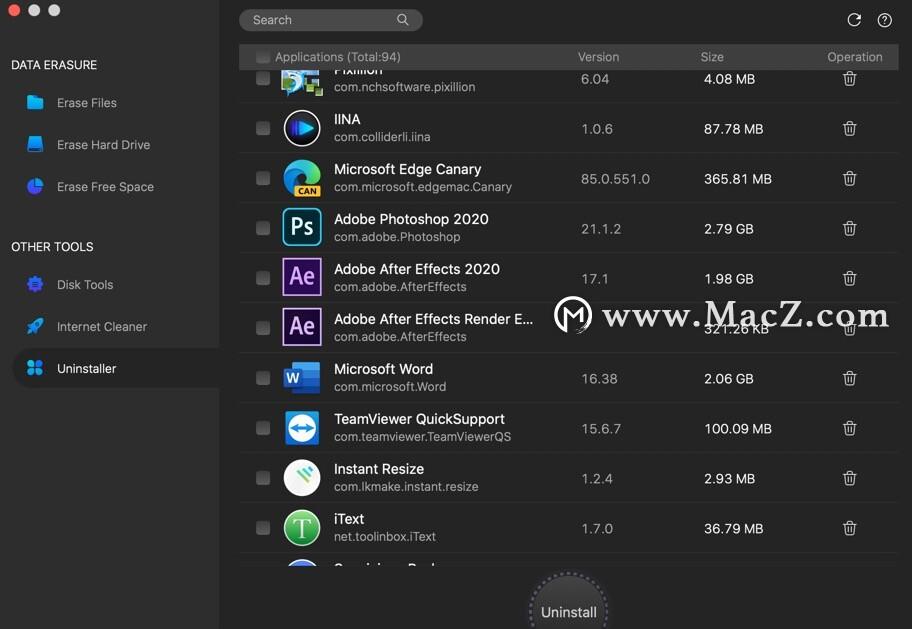Click the 100.09 MB size value
Image resolution: width=912 pixels, height=629 pixels.
pyautogui.click(x=738, y=429)
